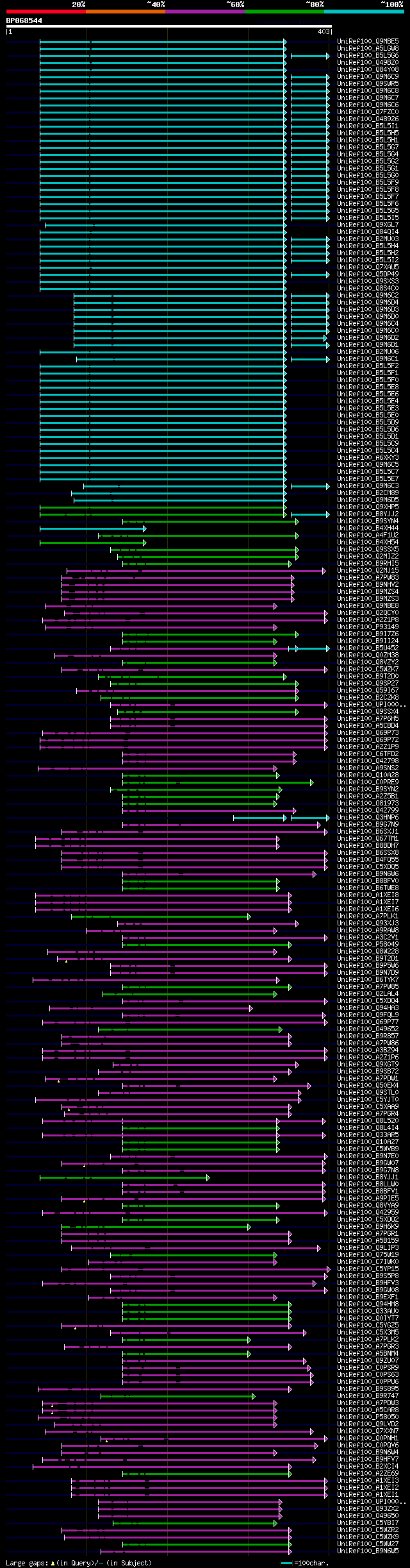Select the UniRef100_A2ZE69 label
Viewport: 410px width, 1568px height.
pos(368,1473)
